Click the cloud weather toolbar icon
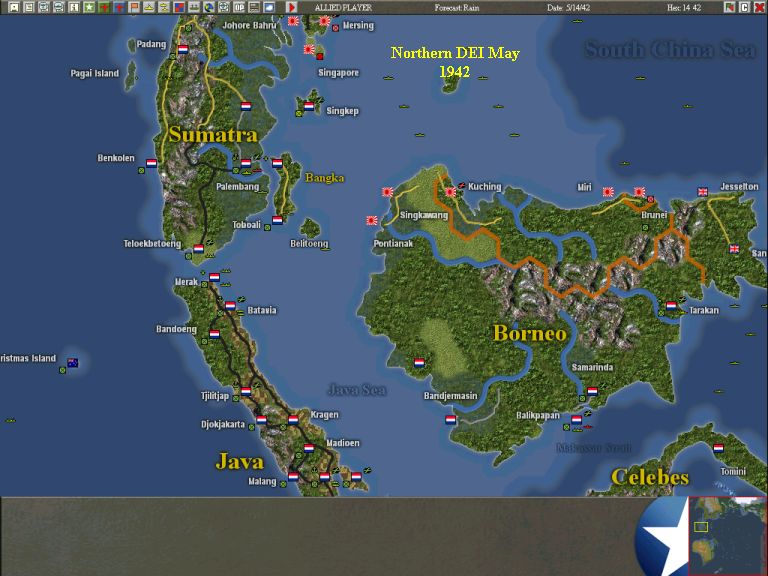This screenshot has width=768, height=576. pos(269,7)
